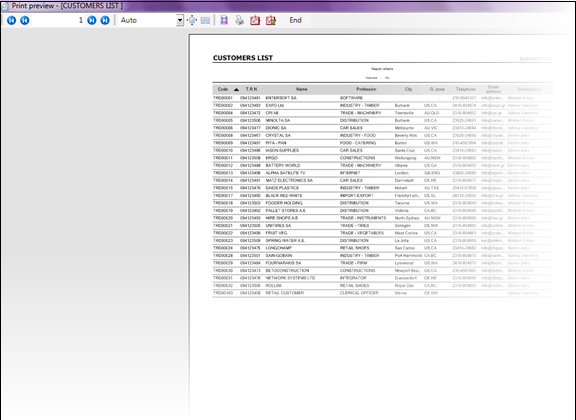576x420 pixels.
Task: Go to previous page of preview
Action: point(25,21)
